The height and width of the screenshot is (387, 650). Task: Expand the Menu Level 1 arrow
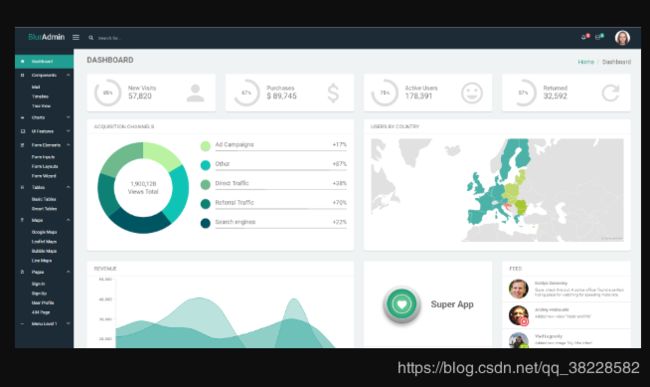tap(68, 324)
